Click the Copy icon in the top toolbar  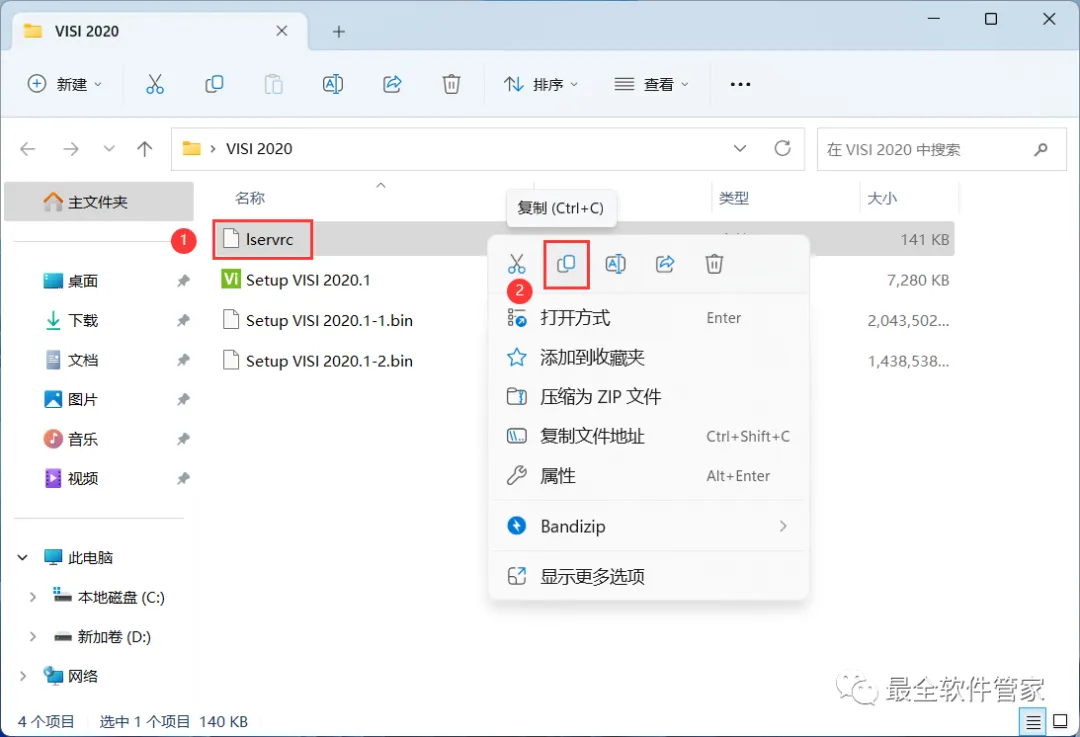tap(214, 84)
